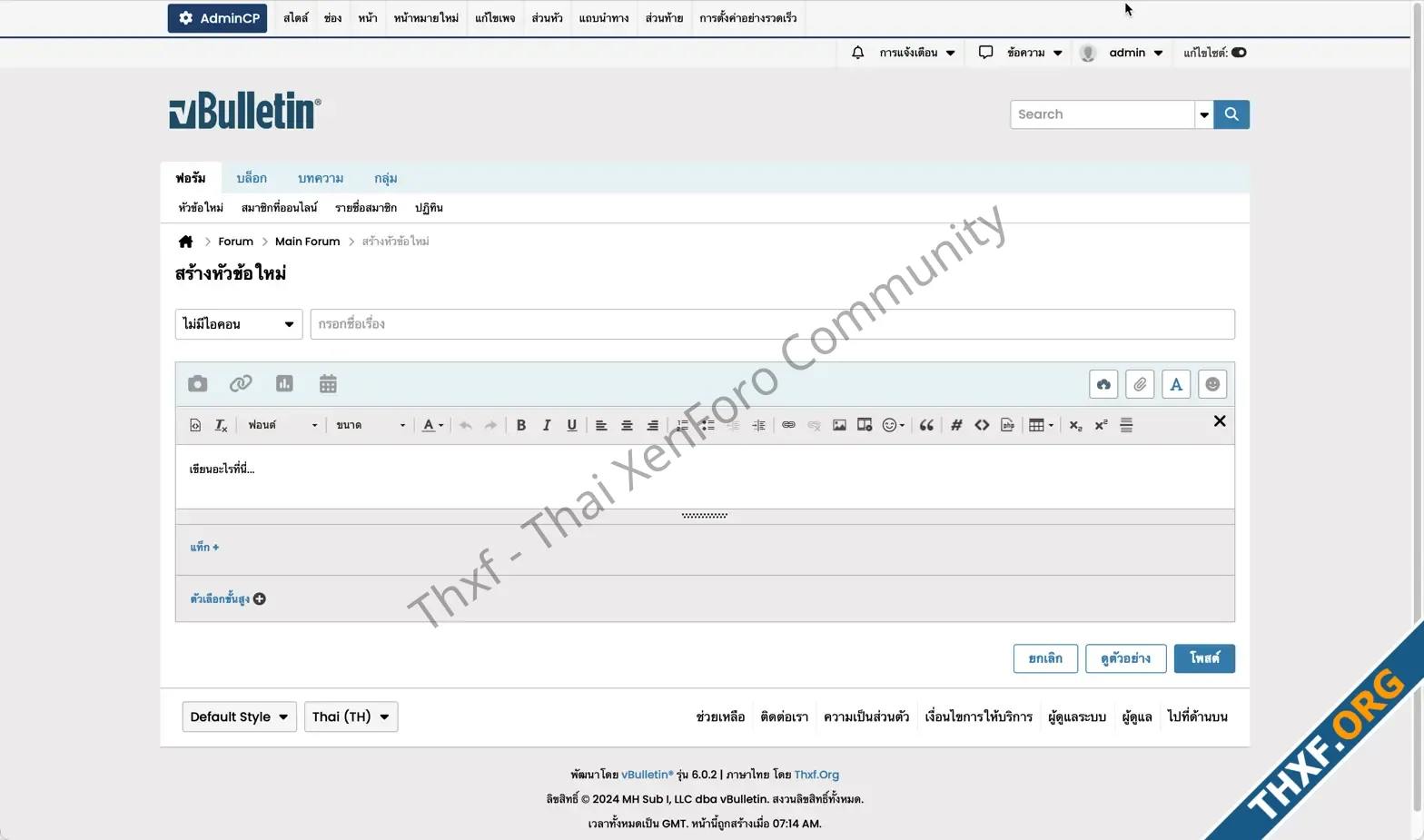Open the messages speech bubble icon
The image size is (1424, 840).
(985, 53)
